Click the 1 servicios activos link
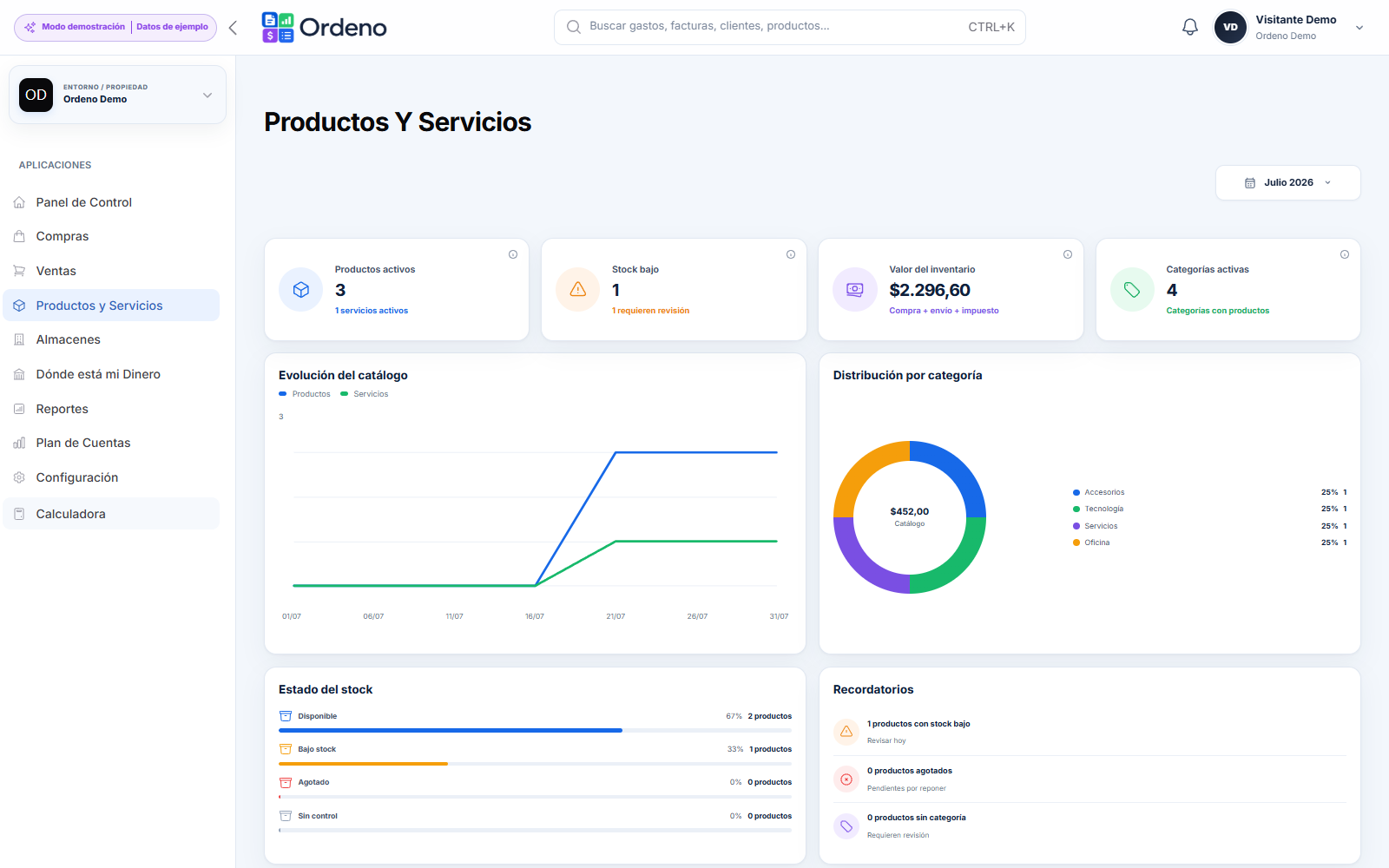 [372, 311]
